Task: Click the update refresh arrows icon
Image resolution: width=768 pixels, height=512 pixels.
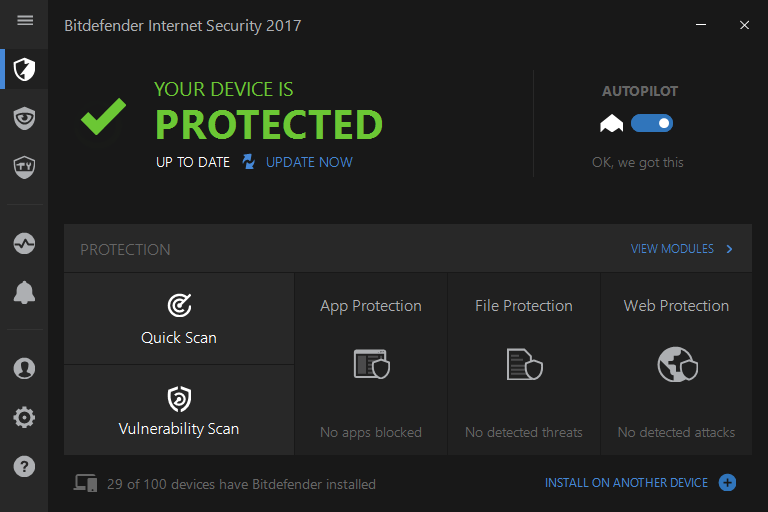Action: point(249,162)
